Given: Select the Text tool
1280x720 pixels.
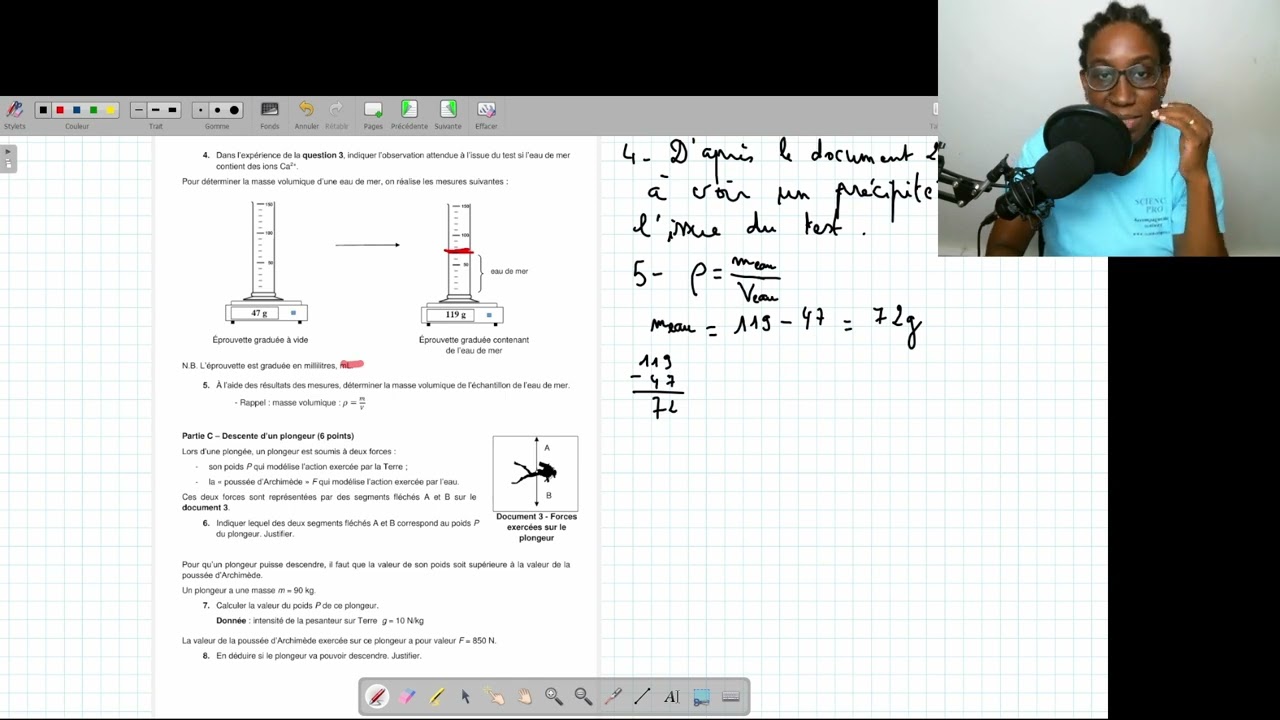Looking at the screenshot, I should point(672,697).
